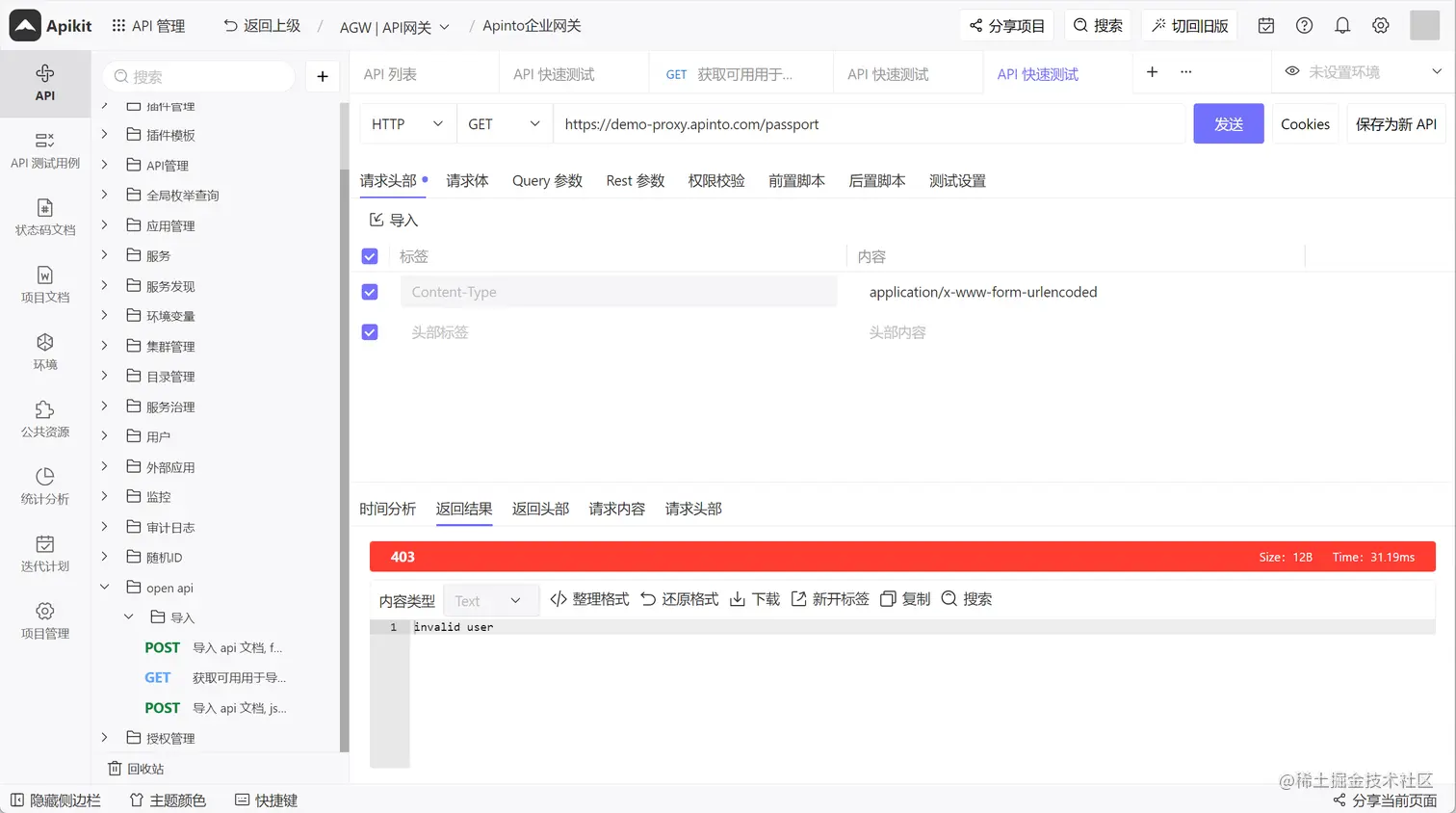The width and height of the screenshot is (1456, 813).
Task: Select POST 导入 api 文档, js... item
Action: (216, 708)
